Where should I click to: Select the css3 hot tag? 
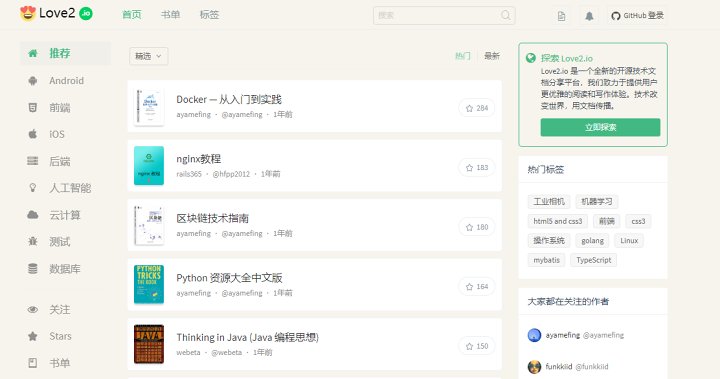[638, 221]
